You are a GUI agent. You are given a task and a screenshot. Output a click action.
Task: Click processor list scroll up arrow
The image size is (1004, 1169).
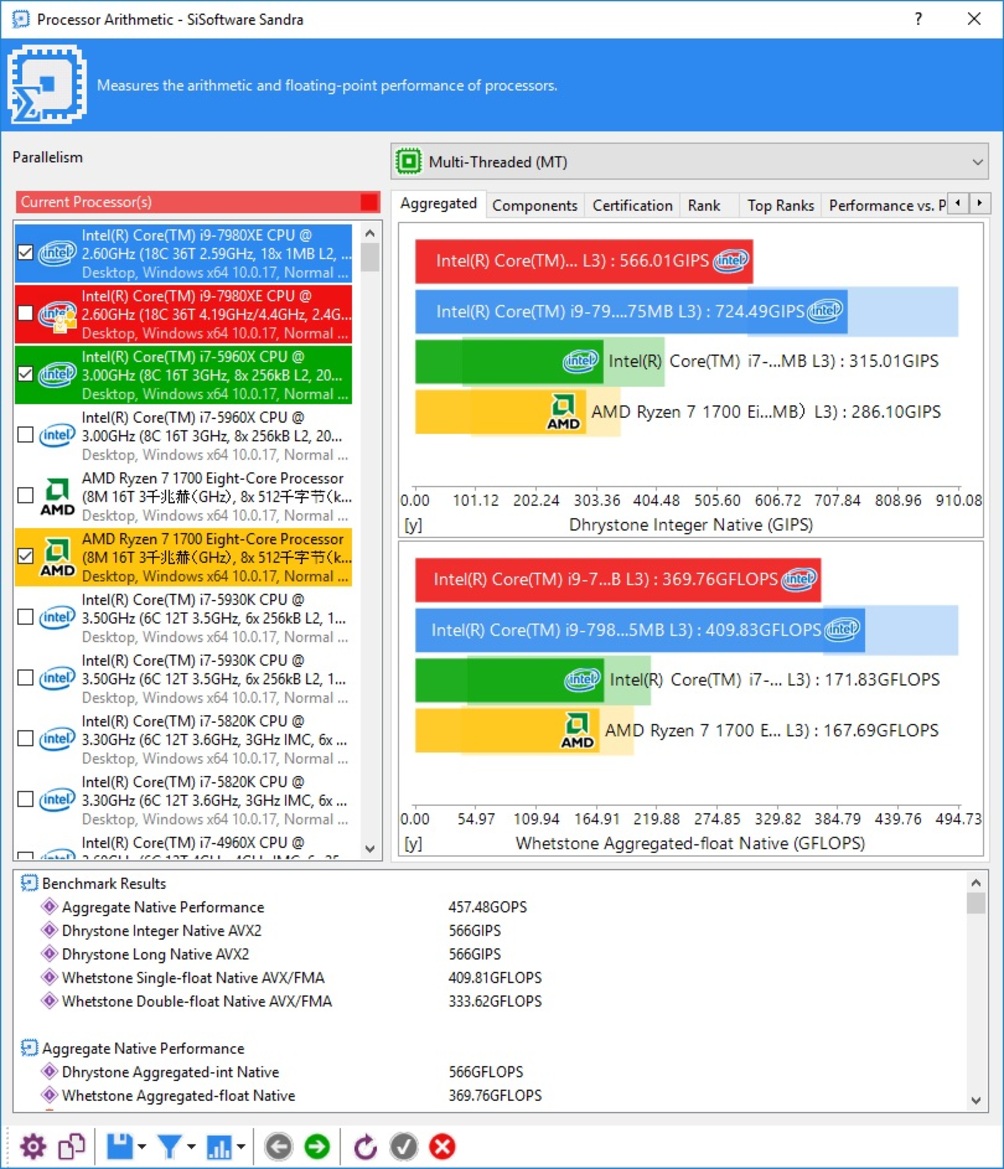[370, 233]
